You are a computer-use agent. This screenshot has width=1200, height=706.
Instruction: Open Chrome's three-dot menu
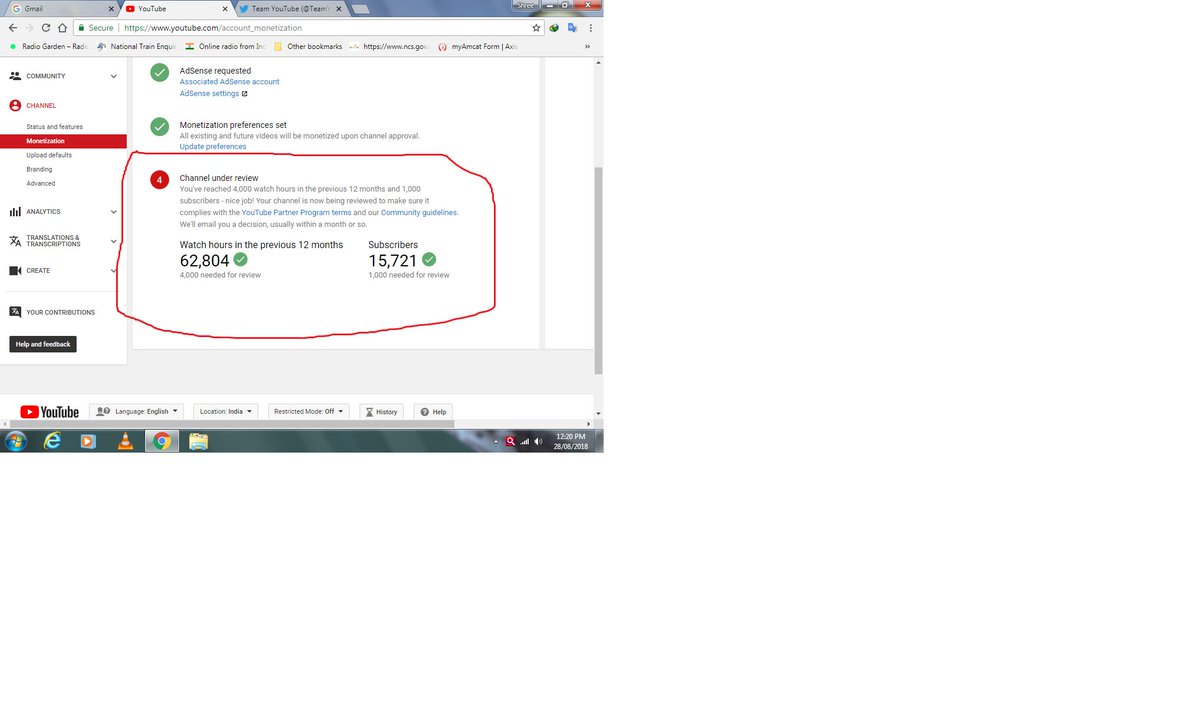click(591, 28)
